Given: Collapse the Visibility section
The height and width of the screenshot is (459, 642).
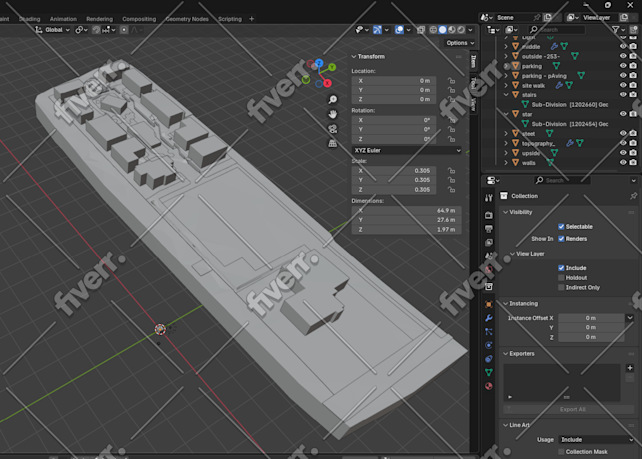Looking at the screenshot, I should 506,212.
